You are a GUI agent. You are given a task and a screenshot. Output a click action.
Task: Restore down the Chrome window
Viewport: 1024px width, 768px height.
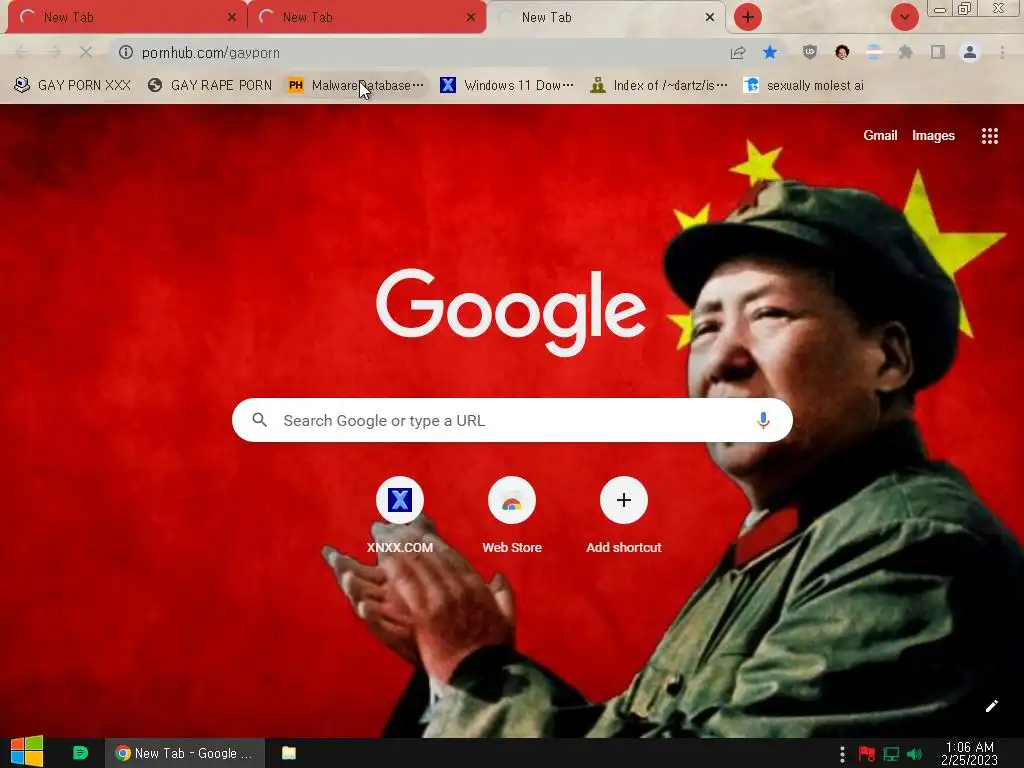964,8
